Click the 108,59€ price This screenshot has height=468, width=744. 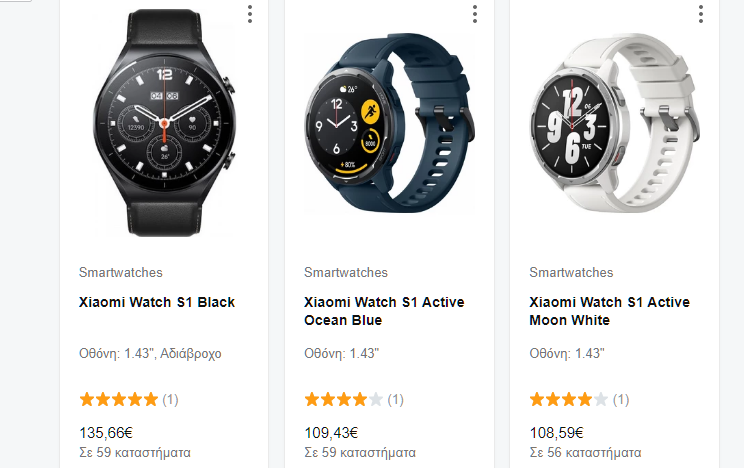point(556,433)
